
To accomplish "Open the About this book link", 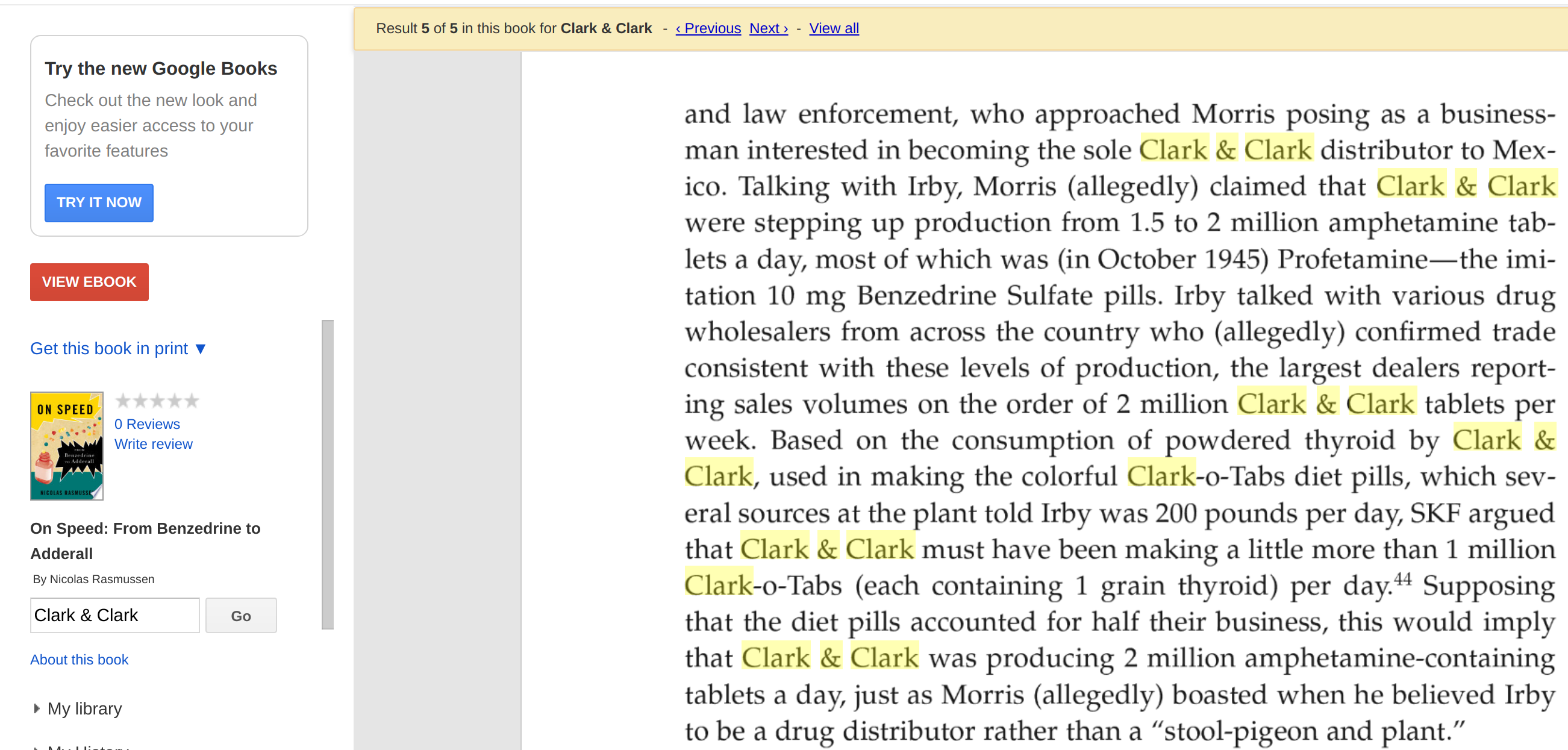I will (x=79, y=659).
